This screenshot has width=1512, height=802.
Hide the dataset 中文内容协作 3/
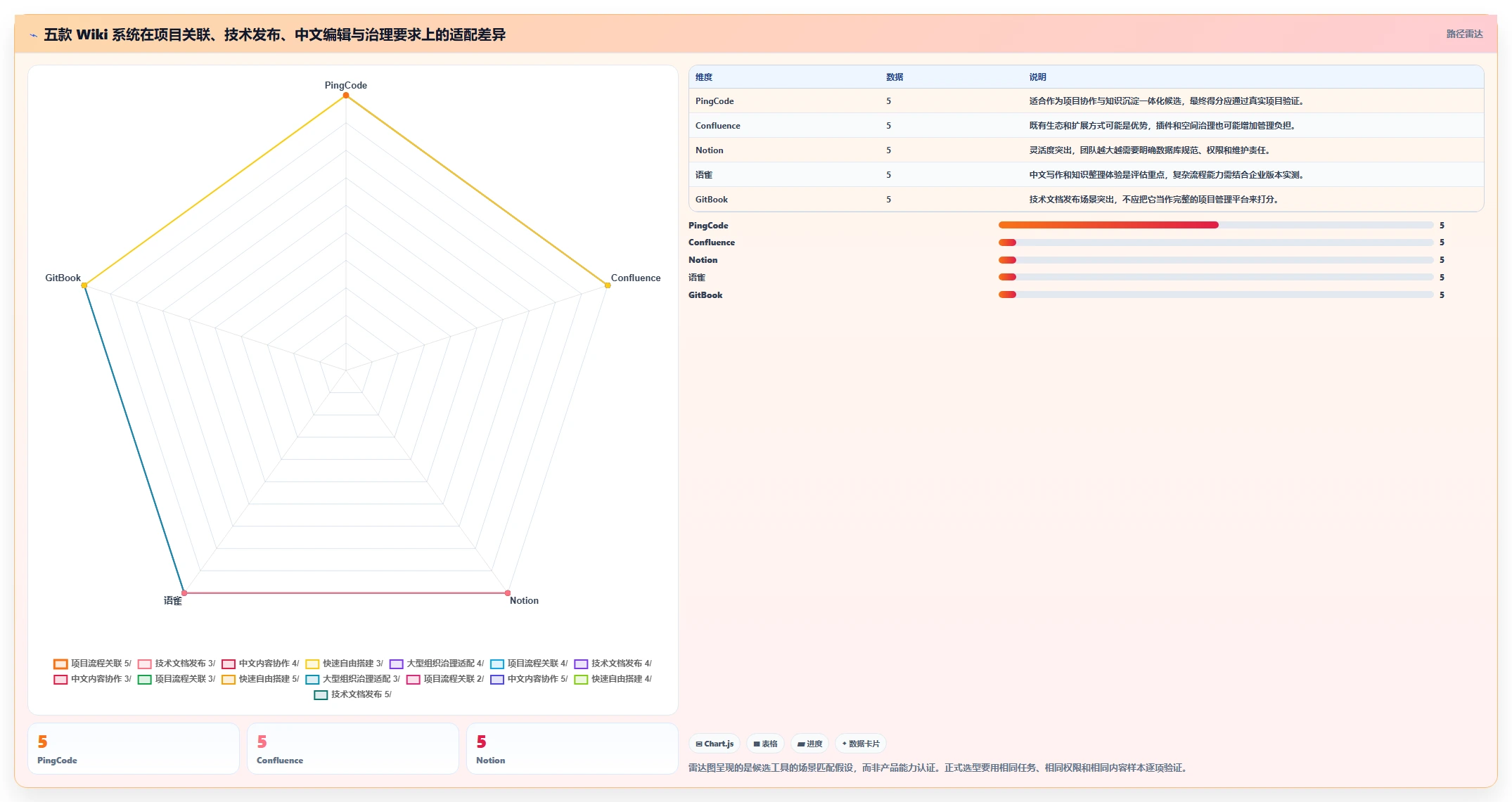tap(92, 679)
